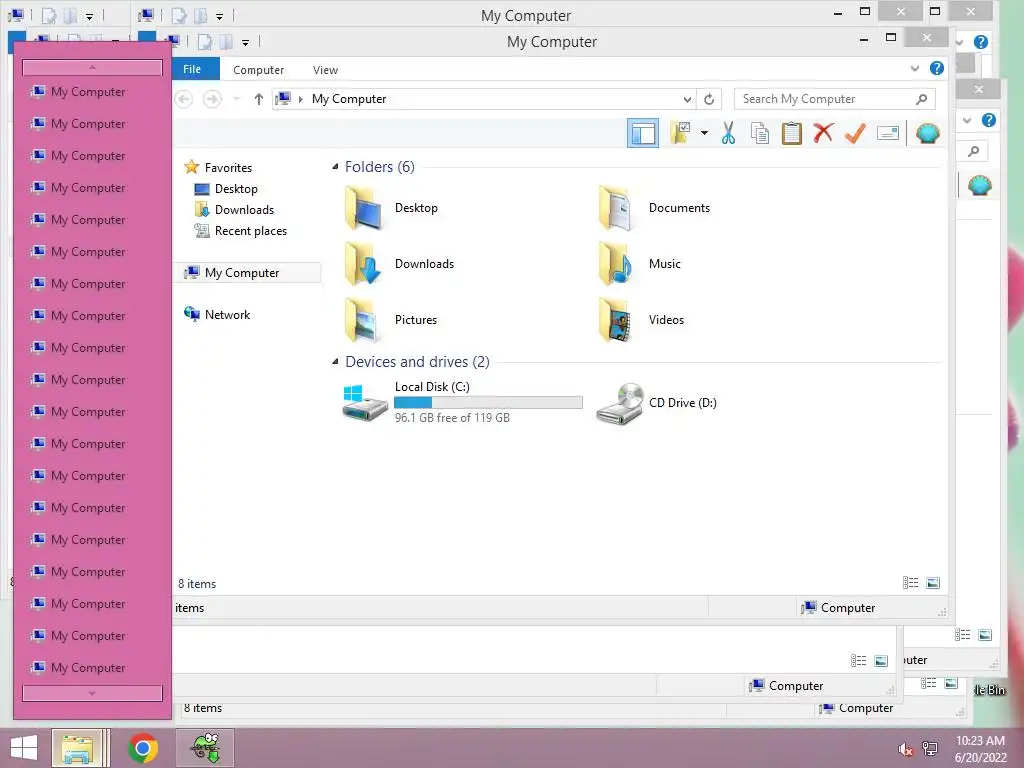Image resolution: width=1024 pixels, height=768 pixels.
Task: Click the teal seashell icon in front toolbar
Action: click(927, 133)
